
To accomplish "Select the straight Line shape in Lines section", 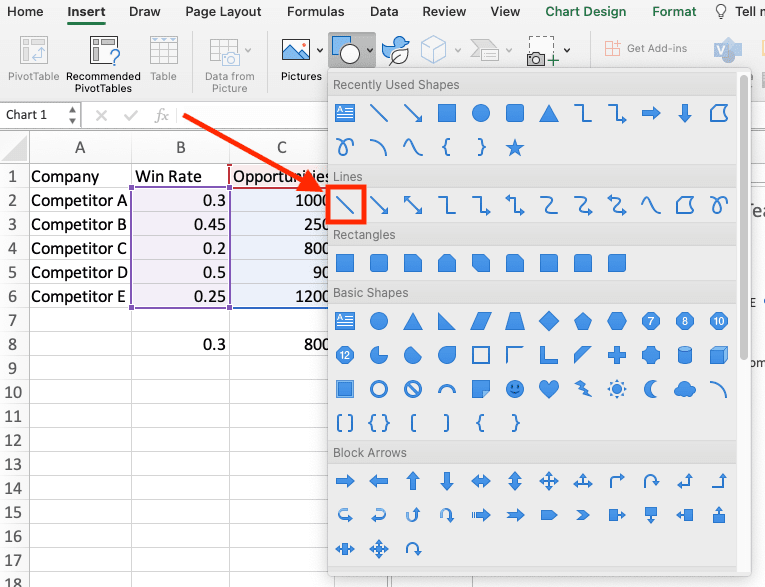I will [x=345, y=206].
